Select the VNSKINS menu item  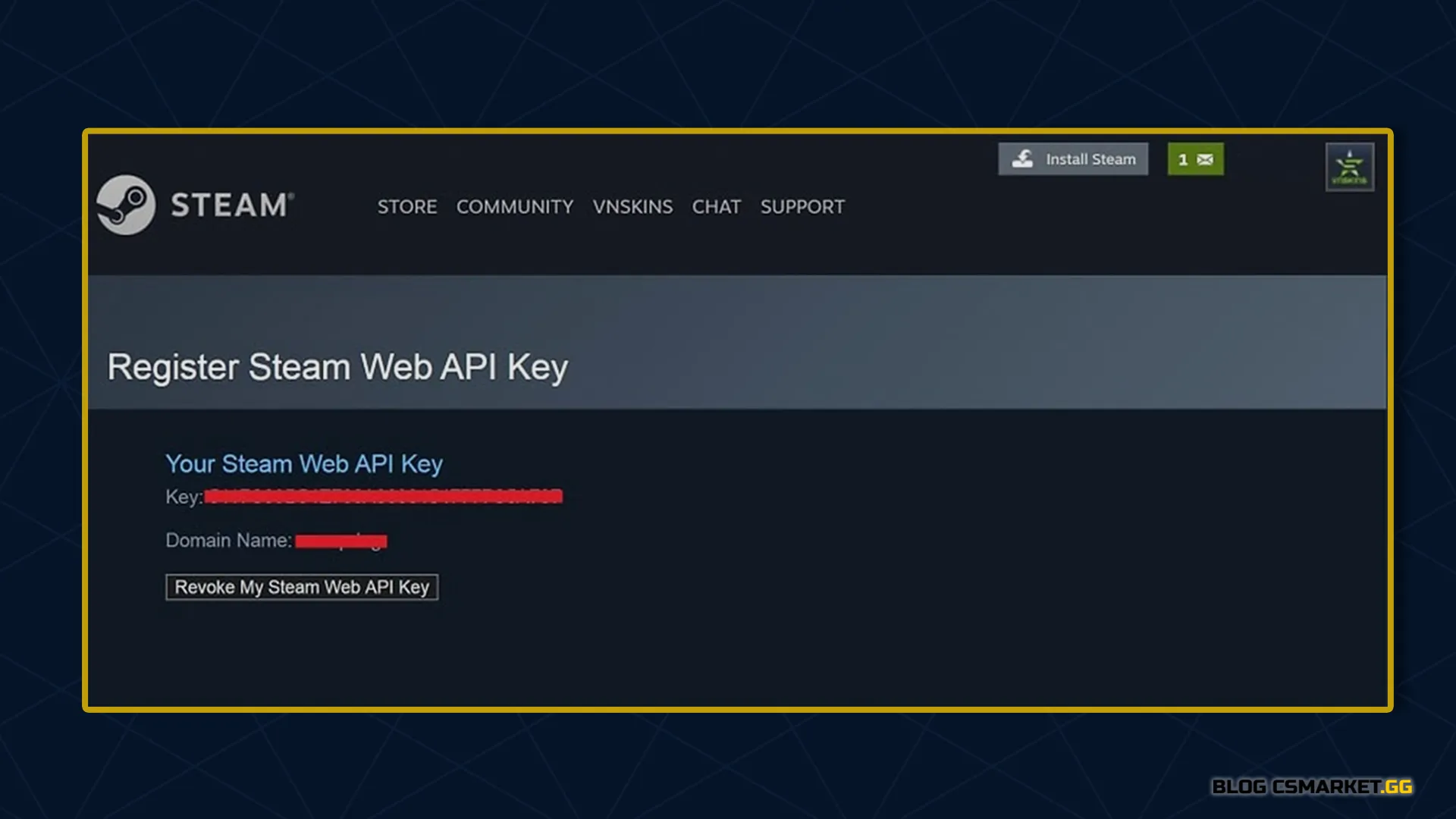point(632,206)
